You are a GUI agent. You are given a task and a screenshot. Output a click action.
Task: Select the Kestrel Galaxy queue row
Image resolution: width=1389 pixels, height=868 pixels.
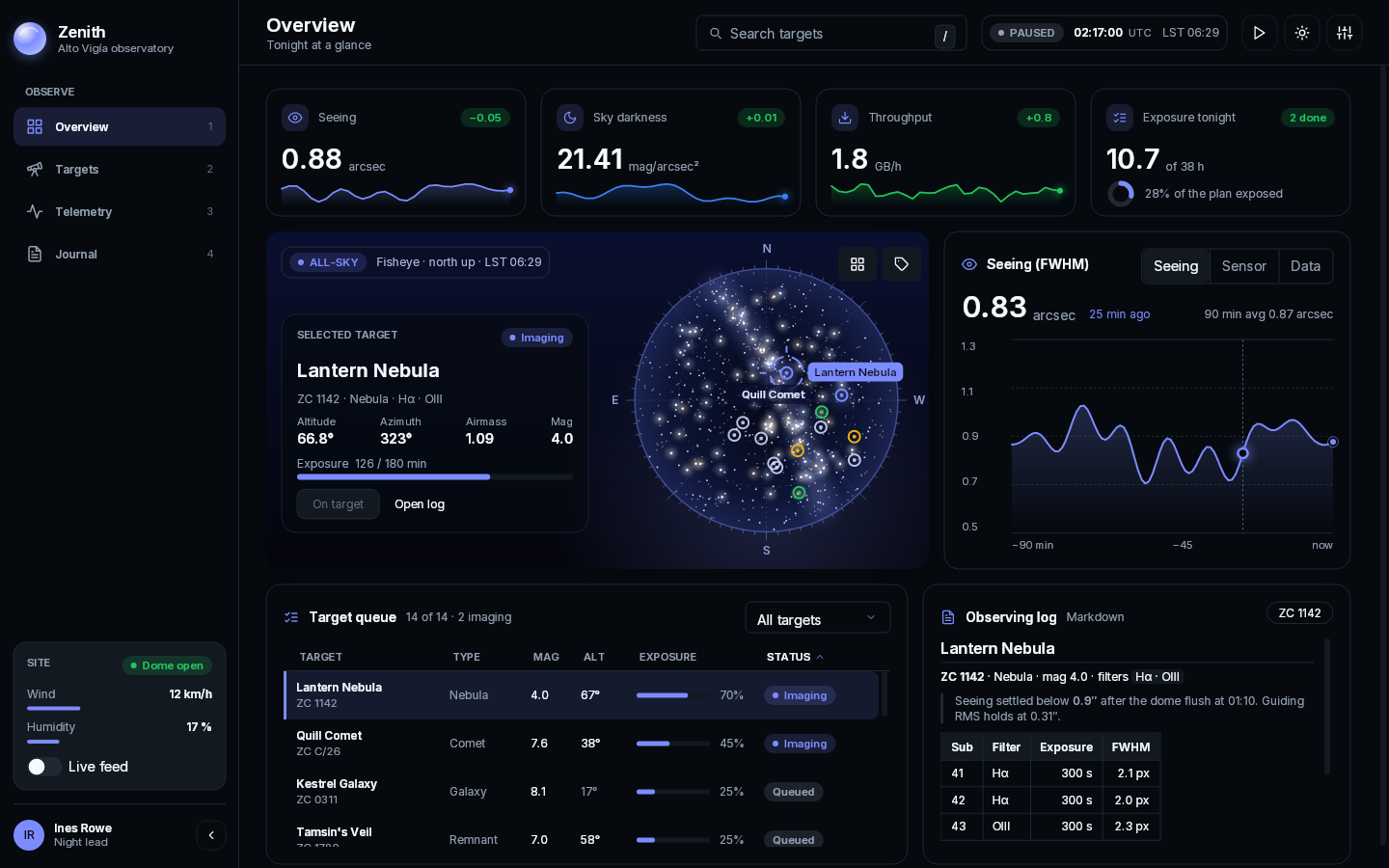(582, 792)
